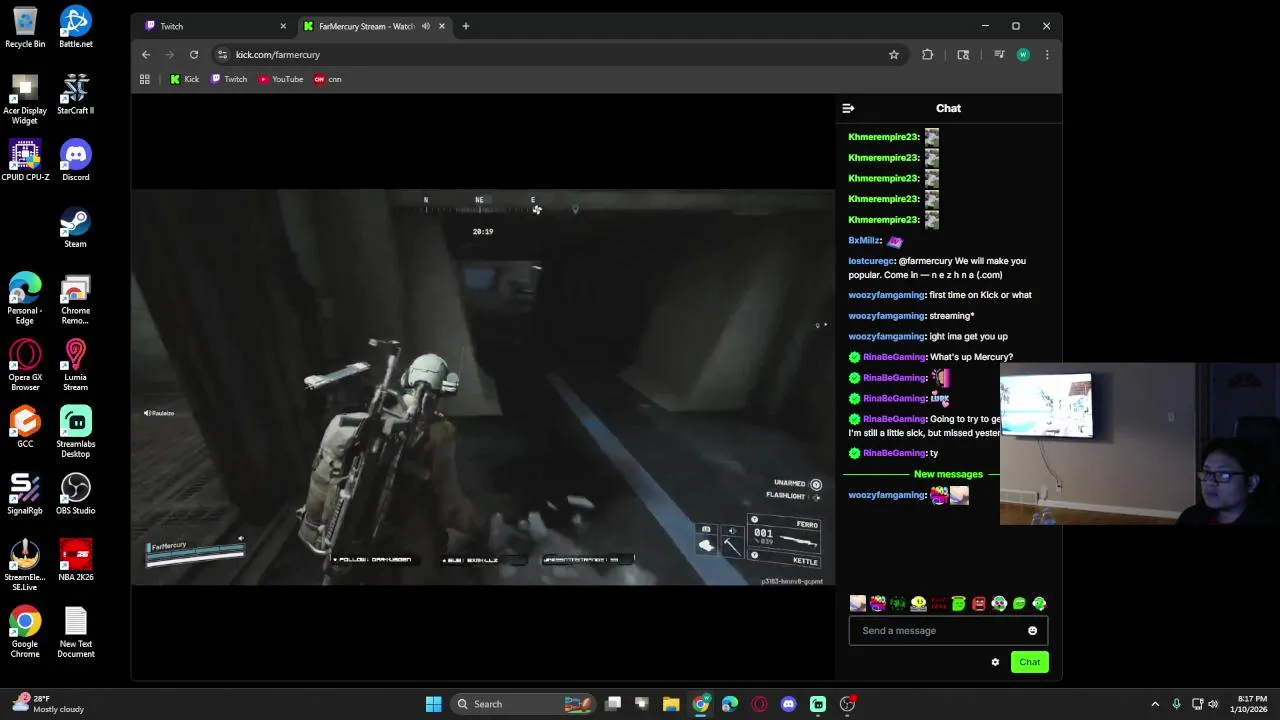Select the red angry face emote
This screenshot has width=1280, height=720.
[x=979, y=603]
